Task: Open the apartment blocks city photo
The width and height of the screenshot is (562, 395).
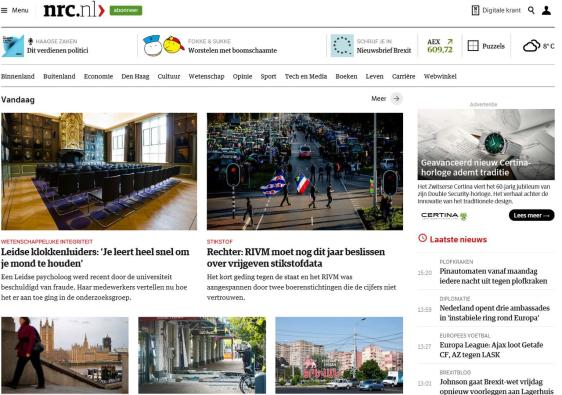Action: pos(339,355)
